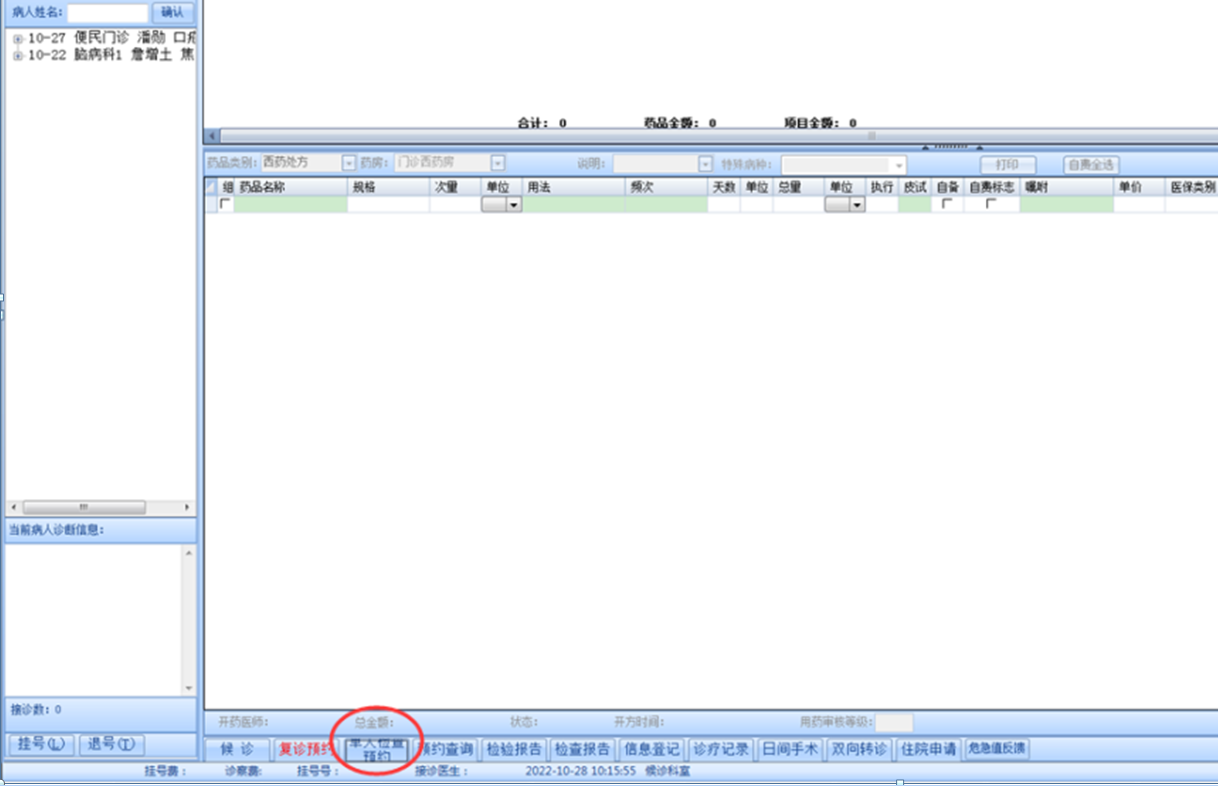This screenshot has width=1218, height=786.
Task: Expand the 10-22 脑病科1 tree node
Action: pos(17,56)
